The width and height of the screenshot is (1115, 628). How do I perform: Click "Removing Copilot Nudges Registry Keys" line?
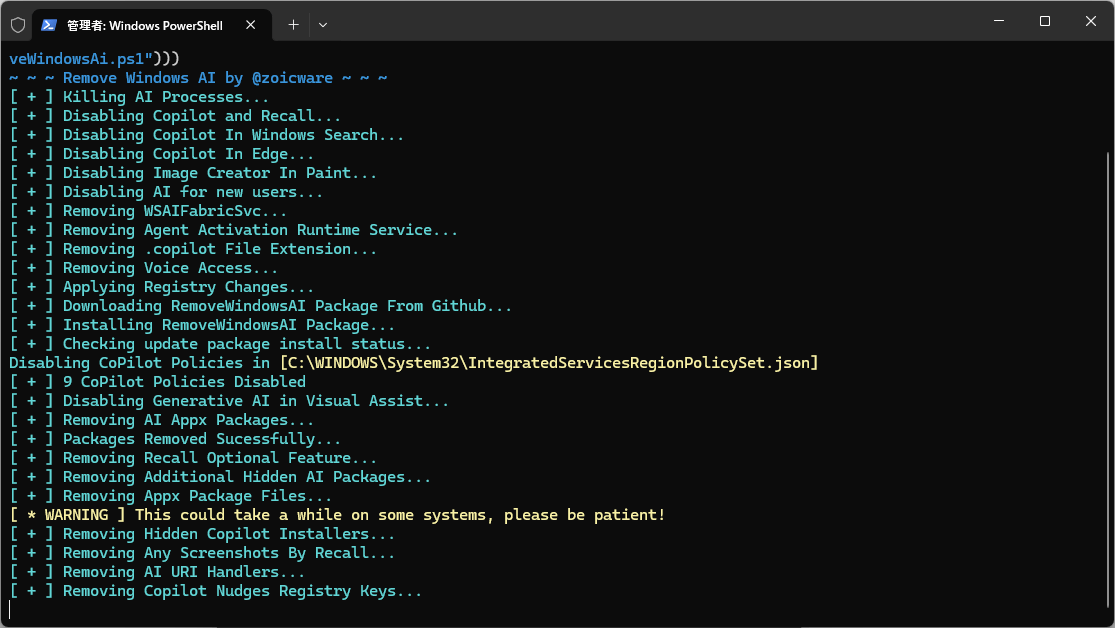(242, 591)
